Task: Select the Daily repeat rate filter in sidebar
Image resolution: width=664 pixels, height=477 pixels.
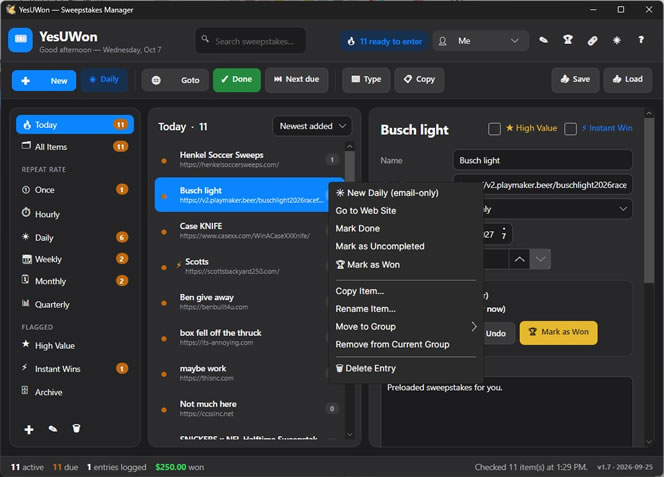Action: 75,237
